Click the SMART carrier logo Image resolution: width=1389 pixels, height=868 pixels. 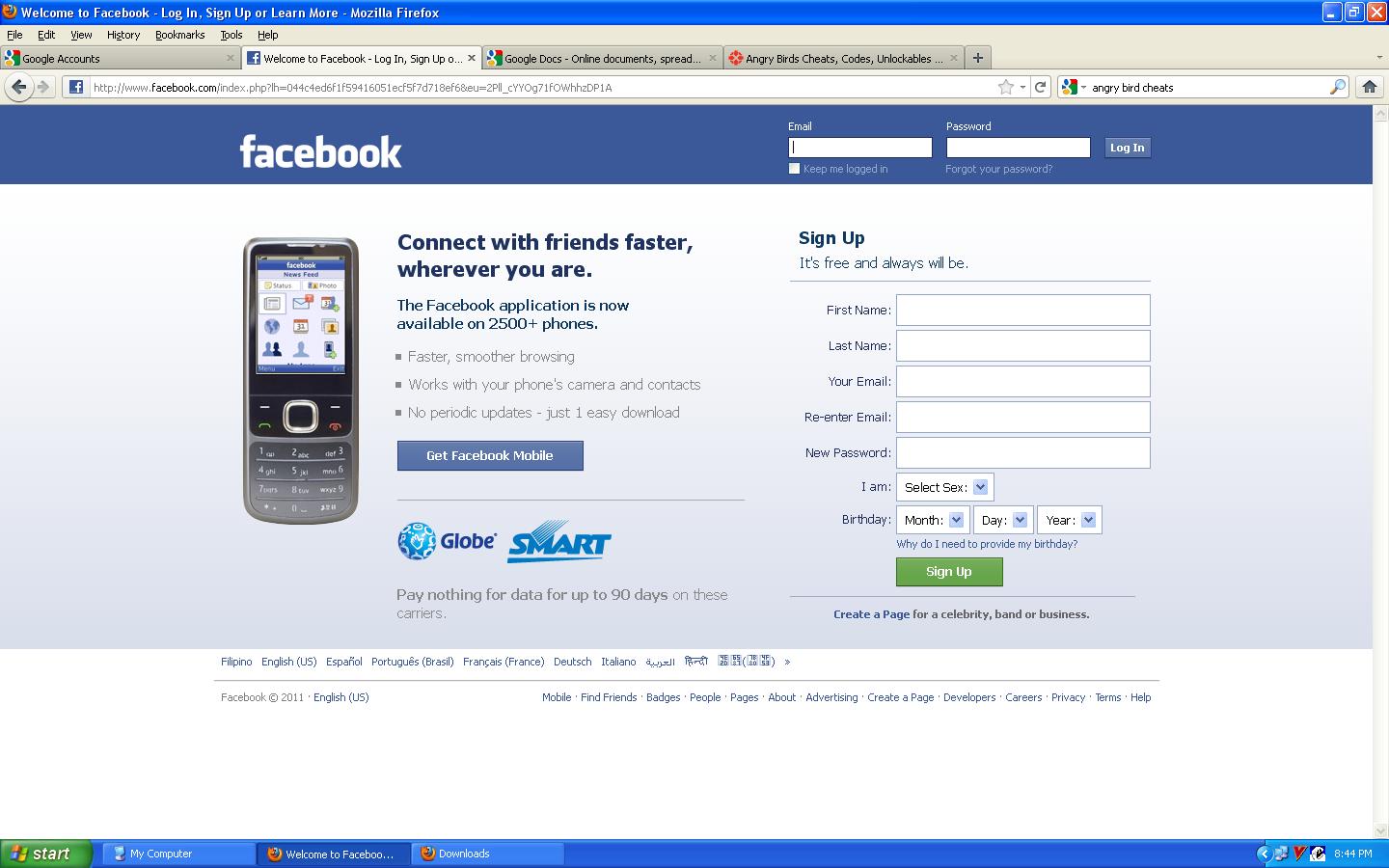click(x=559, y=542)
